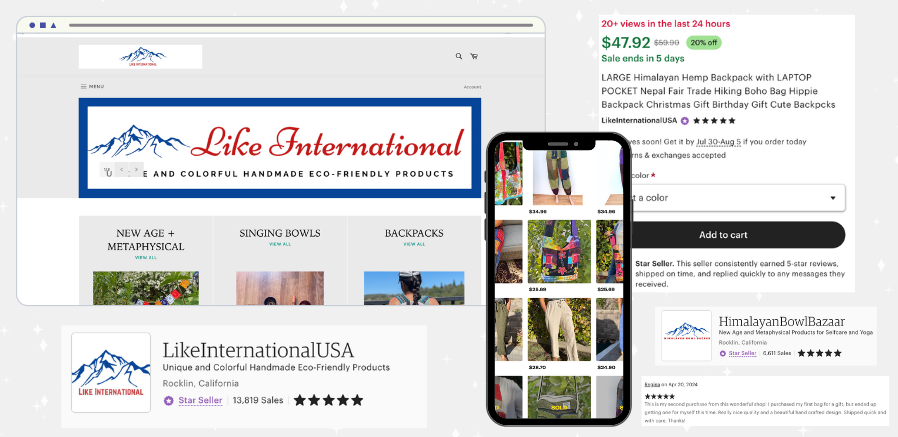Open the Account link on site
Screen dimensions: 898x437
point(472,87)
